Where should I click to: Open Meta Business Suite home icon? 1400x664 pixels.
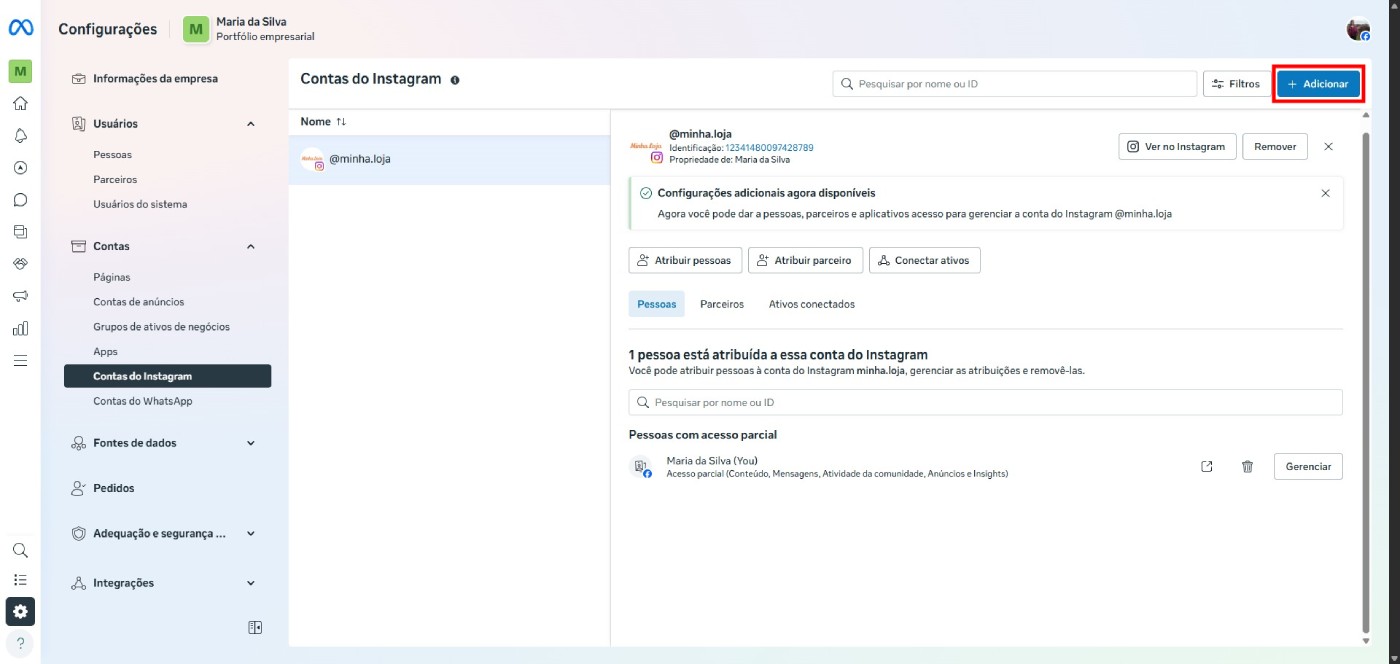tap(20, 103)
